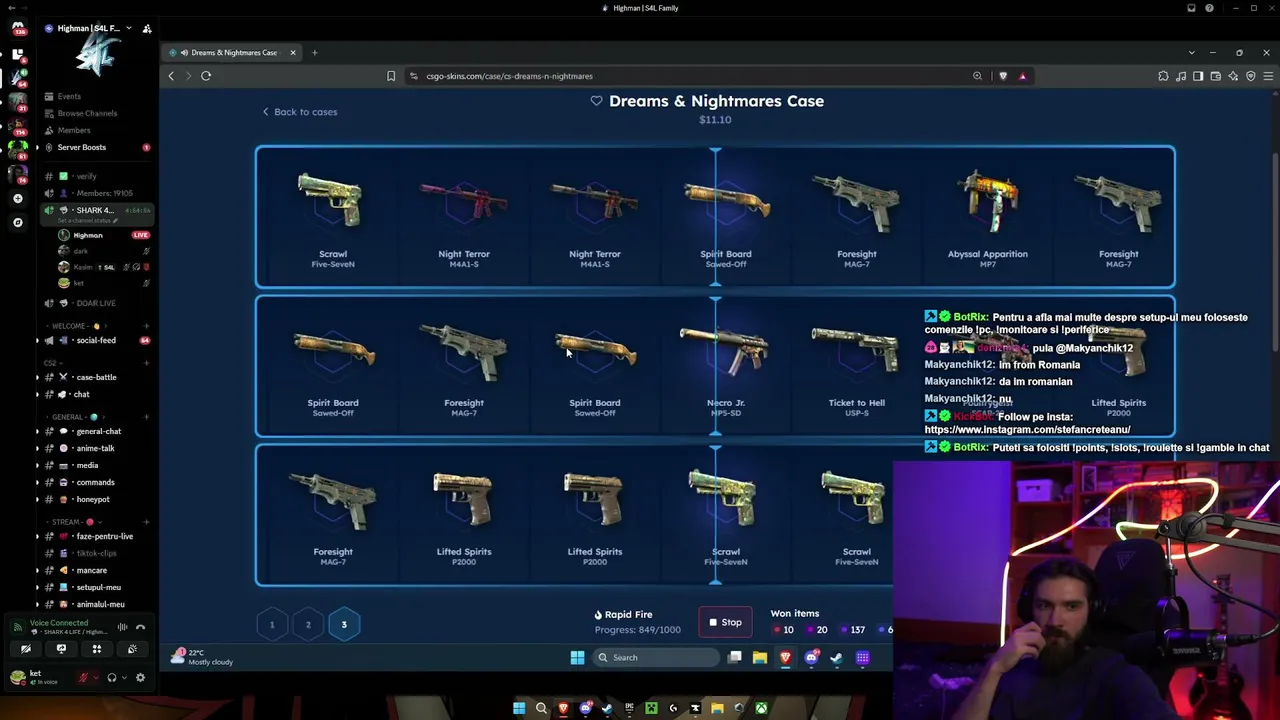Expand the case-battle channel thread arrow
The image size is (1280, 720).
(38, 377)
